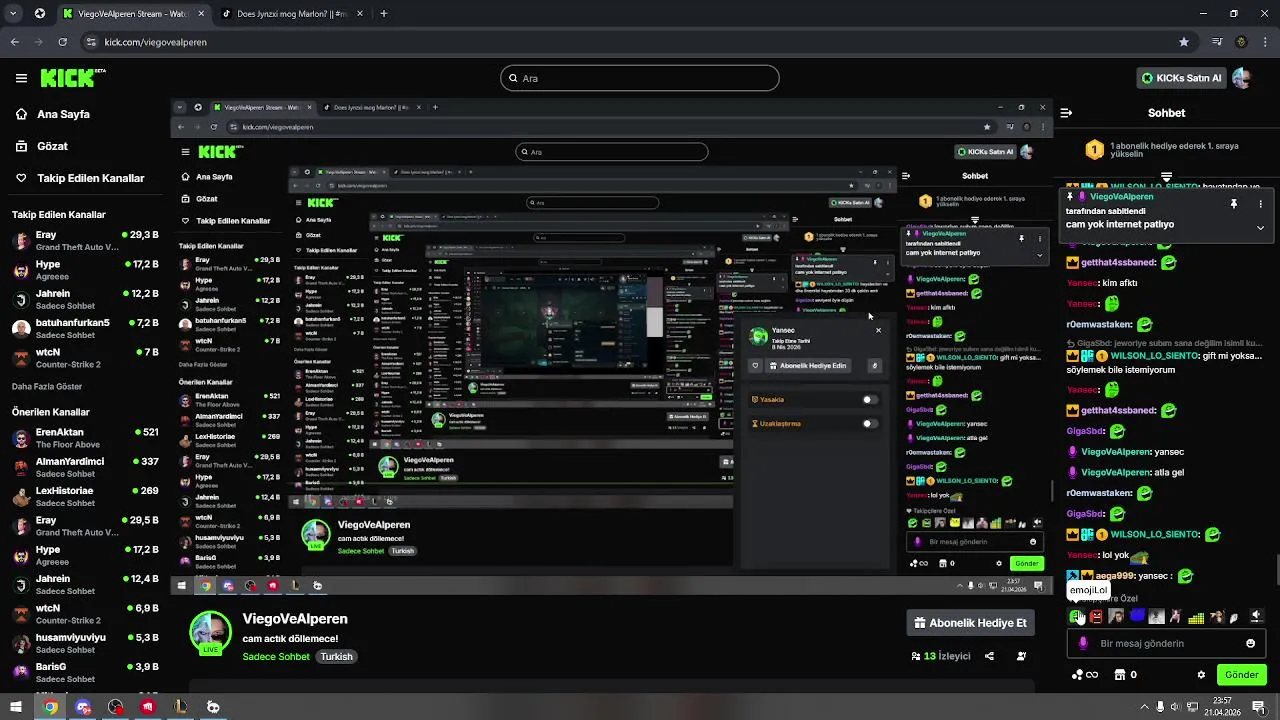The width and height of the screenshot is (1280, 720).
Task: Expand the gift leaderboard bar
Action: pyautogui.click(x=1166, y=177)
